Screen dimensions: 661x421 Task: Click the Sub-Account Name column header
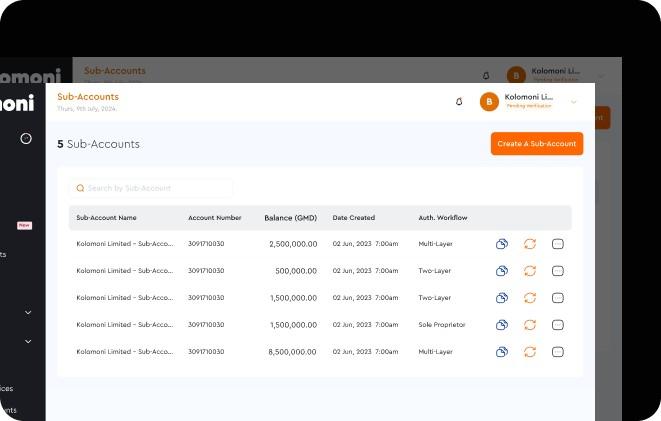106,217
